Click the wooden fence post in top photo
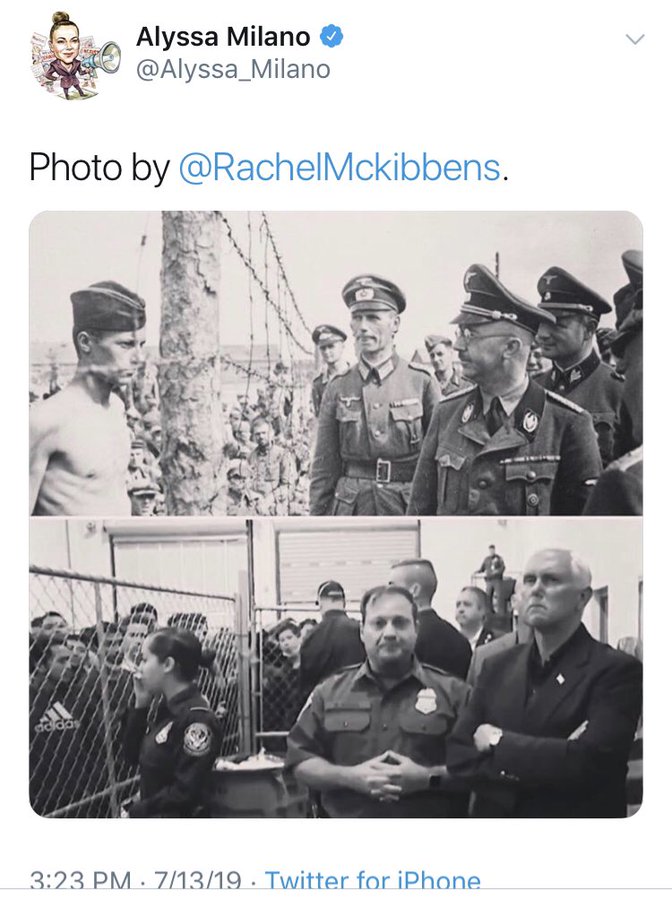The image size is (672, 900). click(190, 363)
